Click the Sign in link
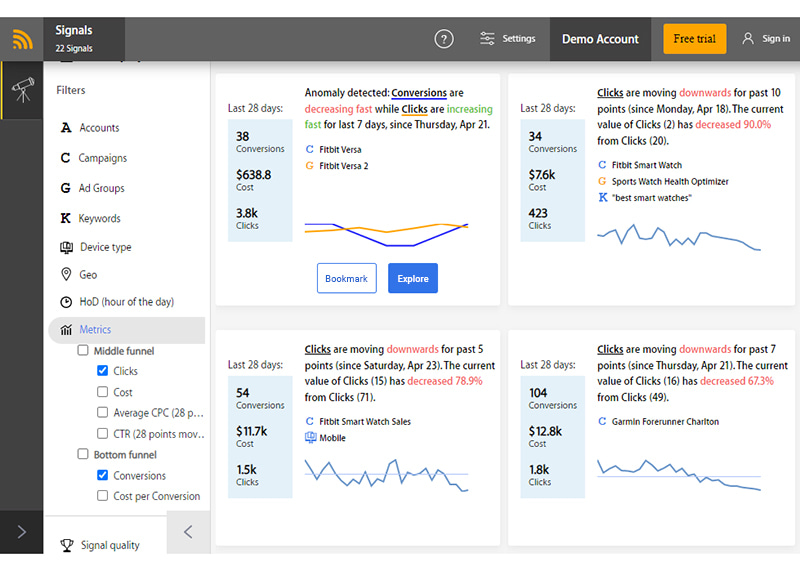Image resolution: width=800 pixels, height=571 pixels. 776,39
